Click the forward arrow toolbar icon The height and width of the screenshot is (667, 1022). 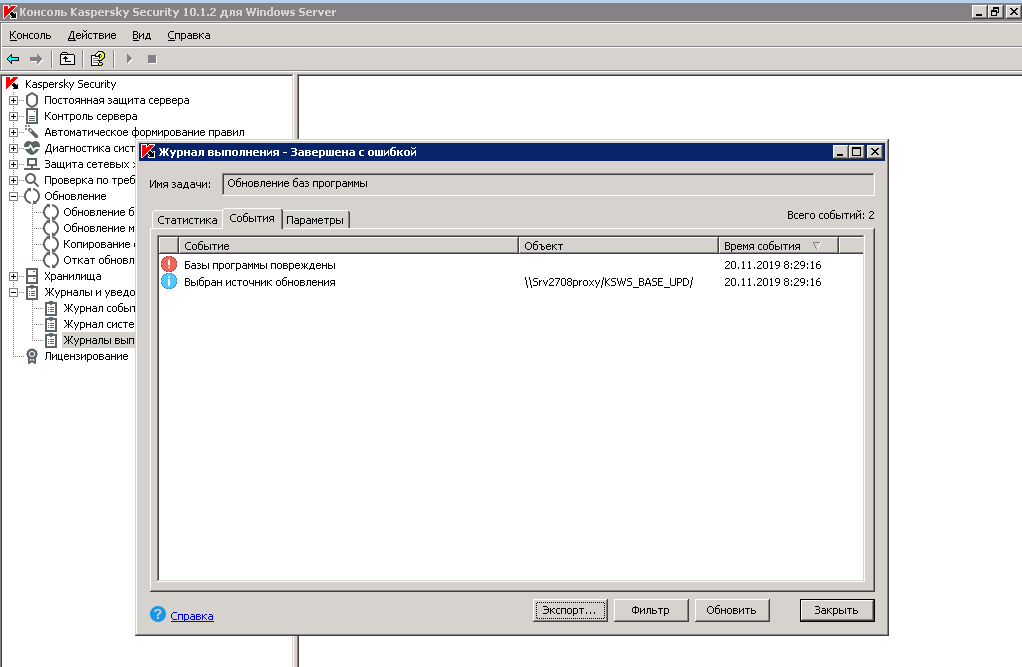point(36,59)
